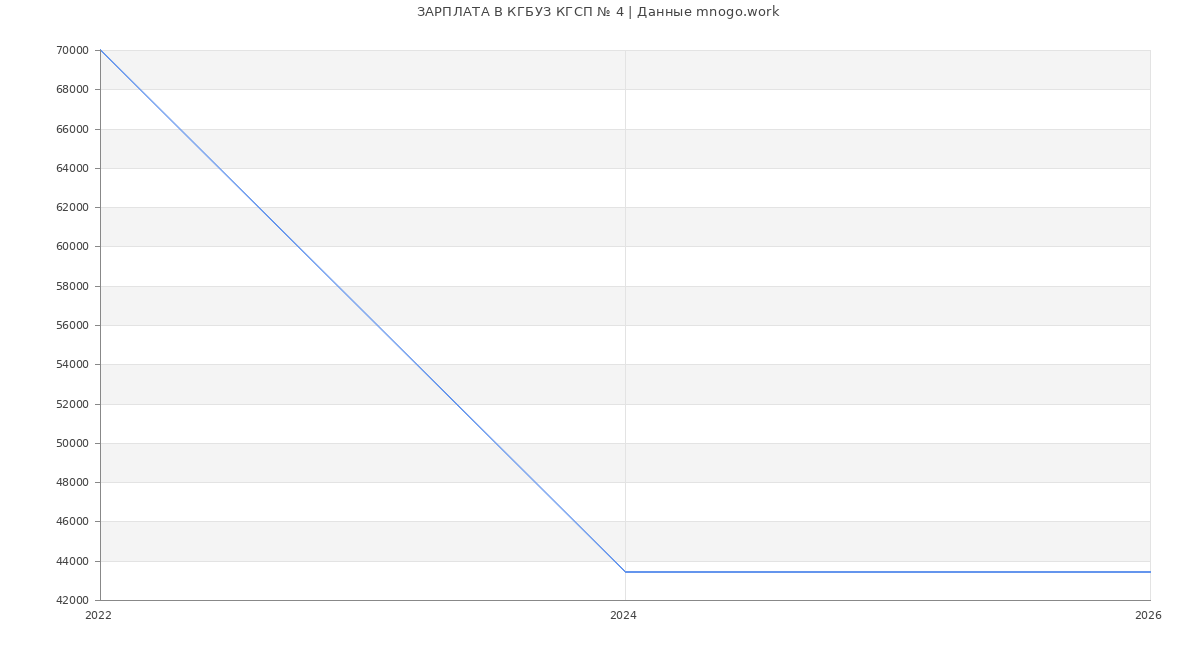Click the line's 2024 data point
Viewport: 1200px width, 650px height.
coord(625,572)
